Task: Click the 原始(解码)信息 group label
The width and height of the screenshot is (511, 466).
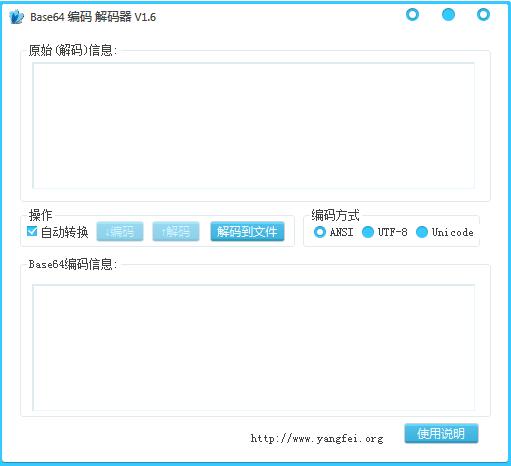Action: point(73,50)
